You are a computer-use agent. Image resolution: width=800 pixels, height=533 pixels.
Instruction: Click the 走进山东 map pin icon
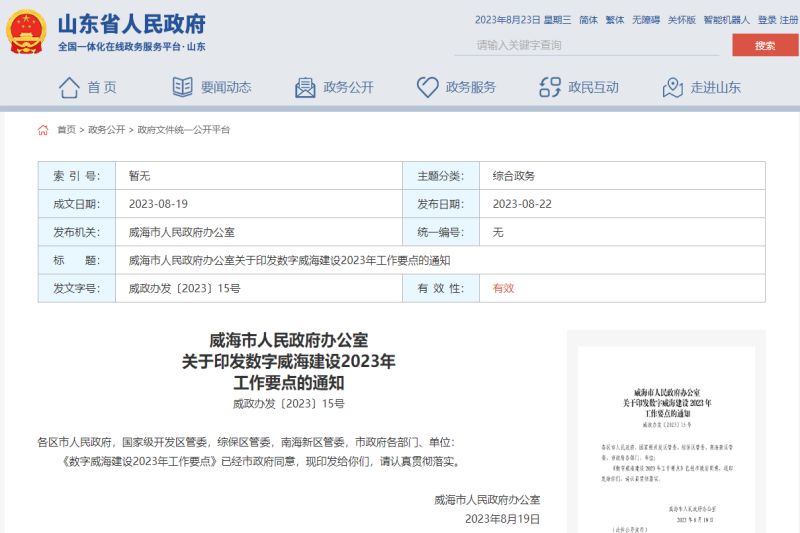pos(673,87)
